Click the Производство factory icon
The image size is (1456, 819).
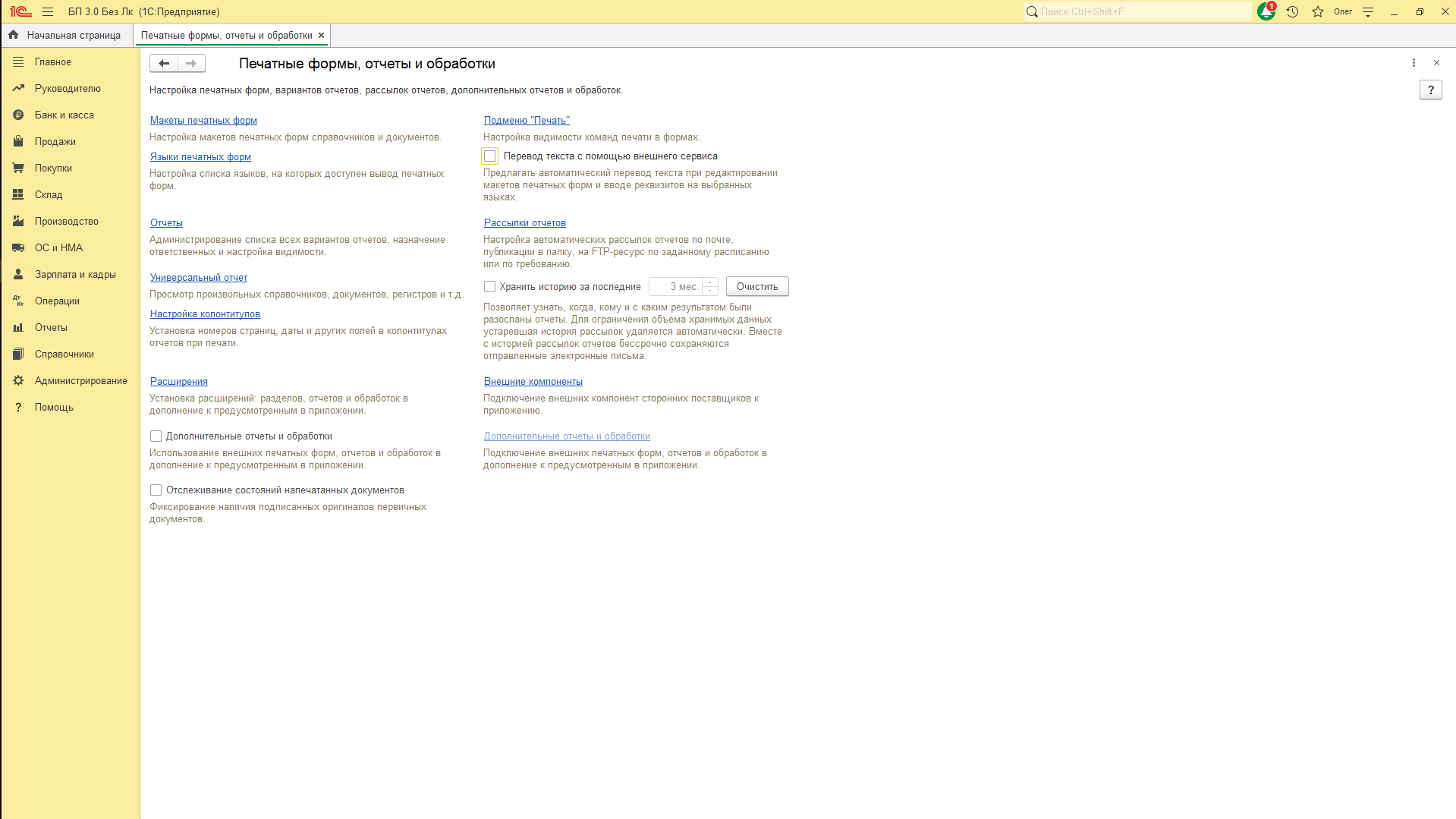(18, 221)
